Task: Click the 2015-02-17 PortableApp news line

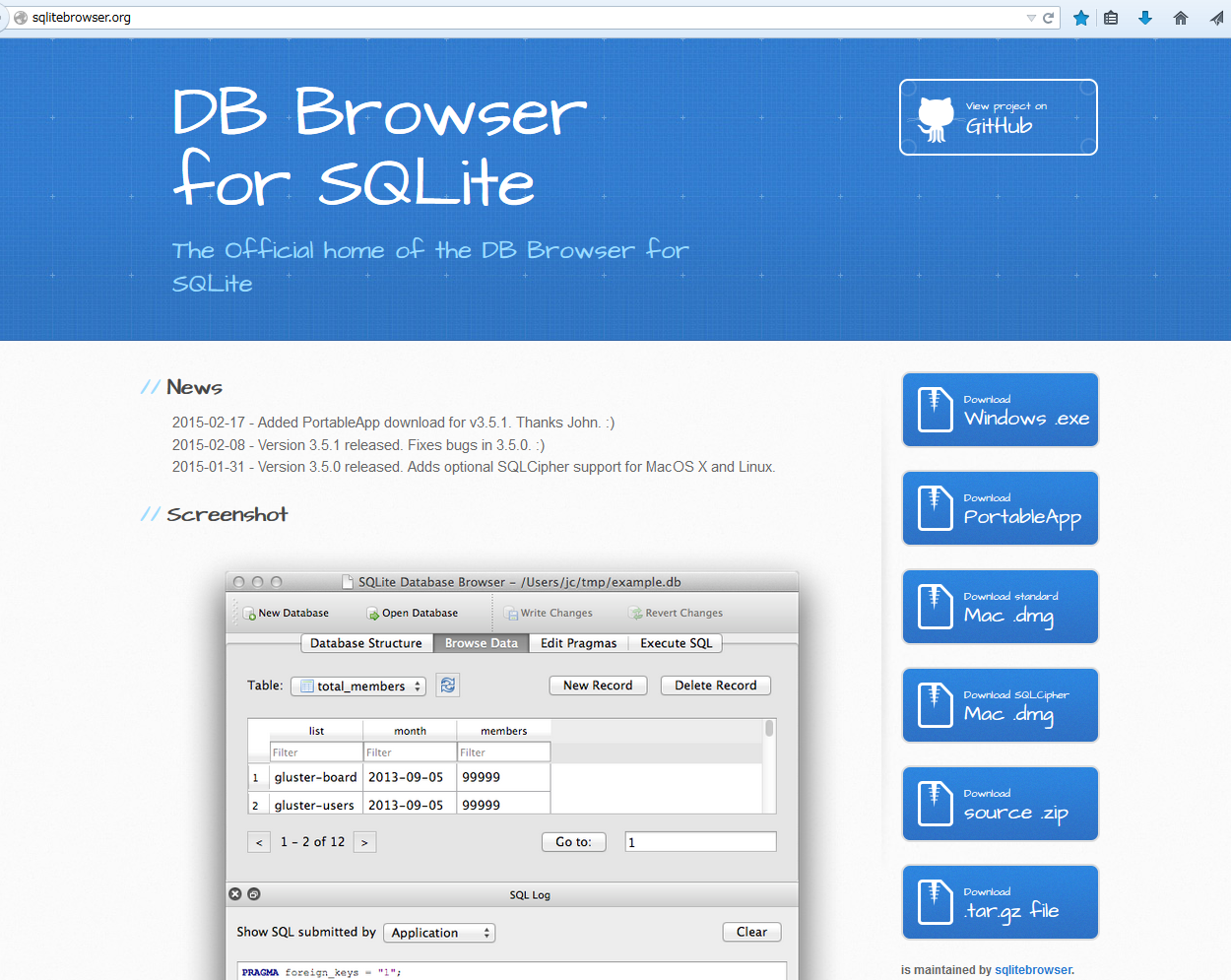Action: (x=393, y=423)
